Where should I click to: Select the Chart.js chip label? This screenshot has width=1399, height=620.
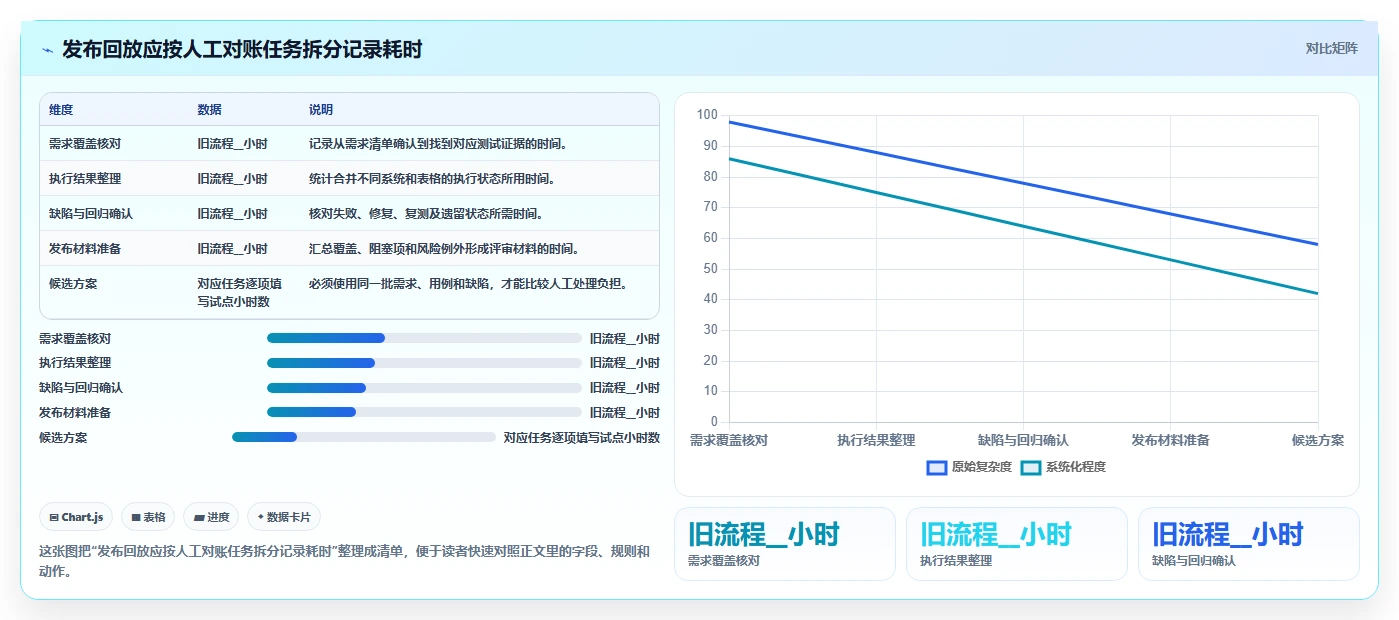(x=83, y=517)
